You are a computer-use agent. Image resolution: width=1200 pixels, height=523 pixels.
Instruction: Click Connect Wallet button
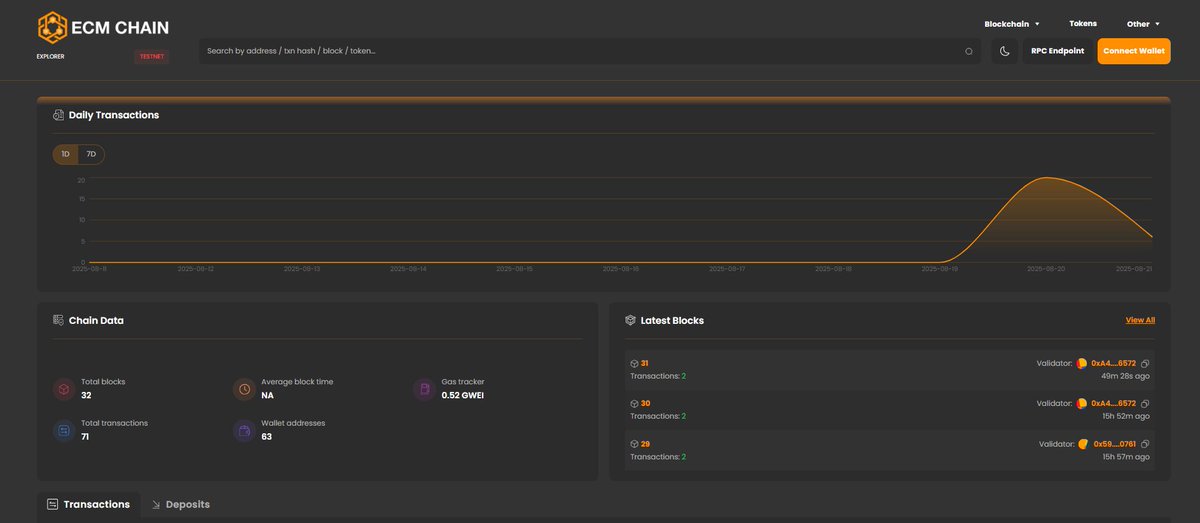(x=1134, y=51)
